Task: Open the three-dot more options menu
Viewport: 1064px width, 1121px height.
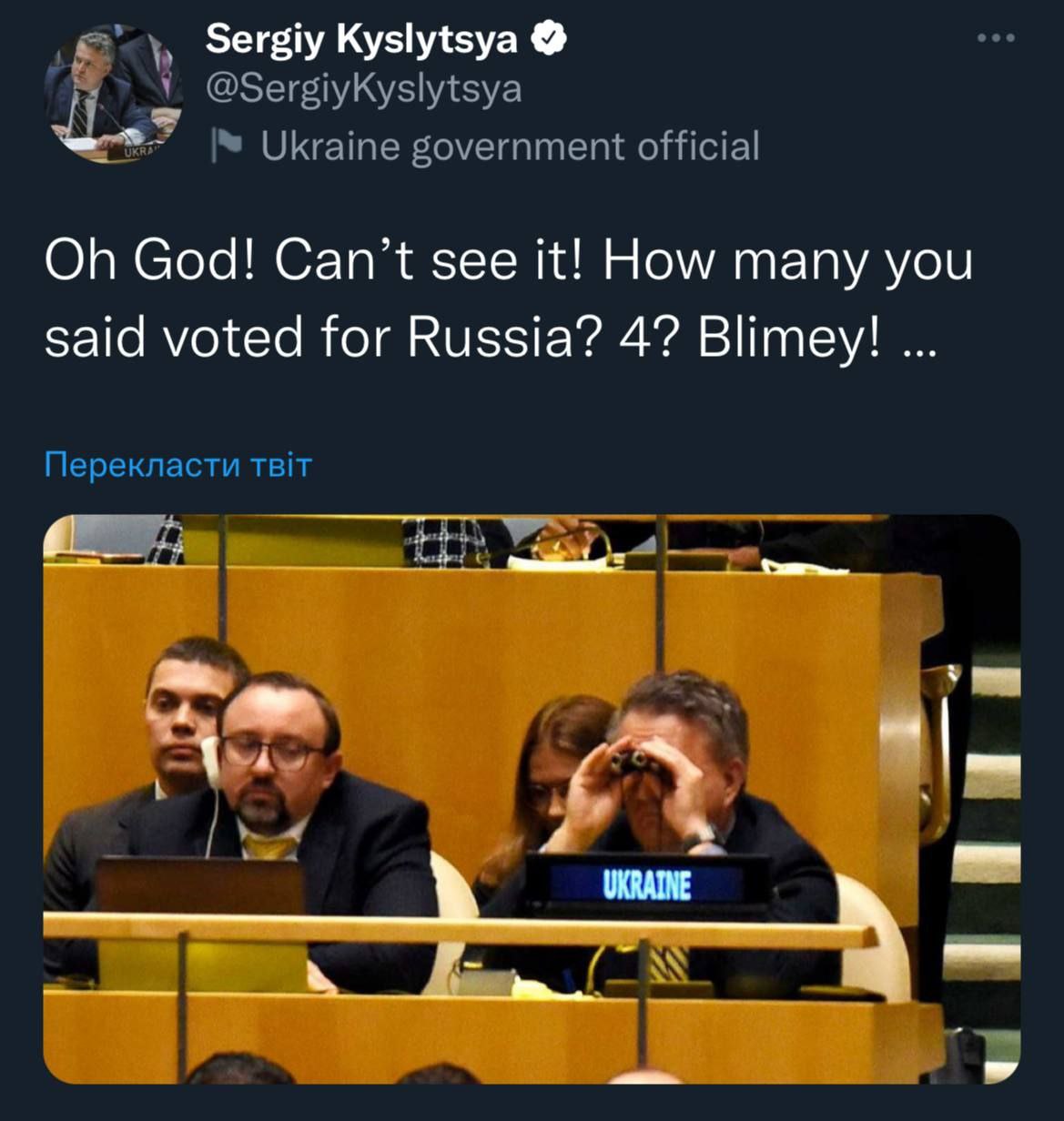Action: click(996, 38)
